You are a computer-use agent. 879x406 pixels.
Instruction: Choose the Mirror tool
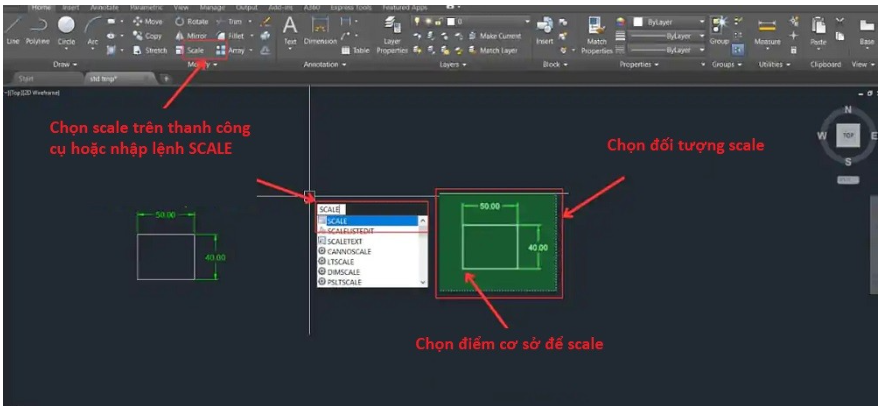190,35
